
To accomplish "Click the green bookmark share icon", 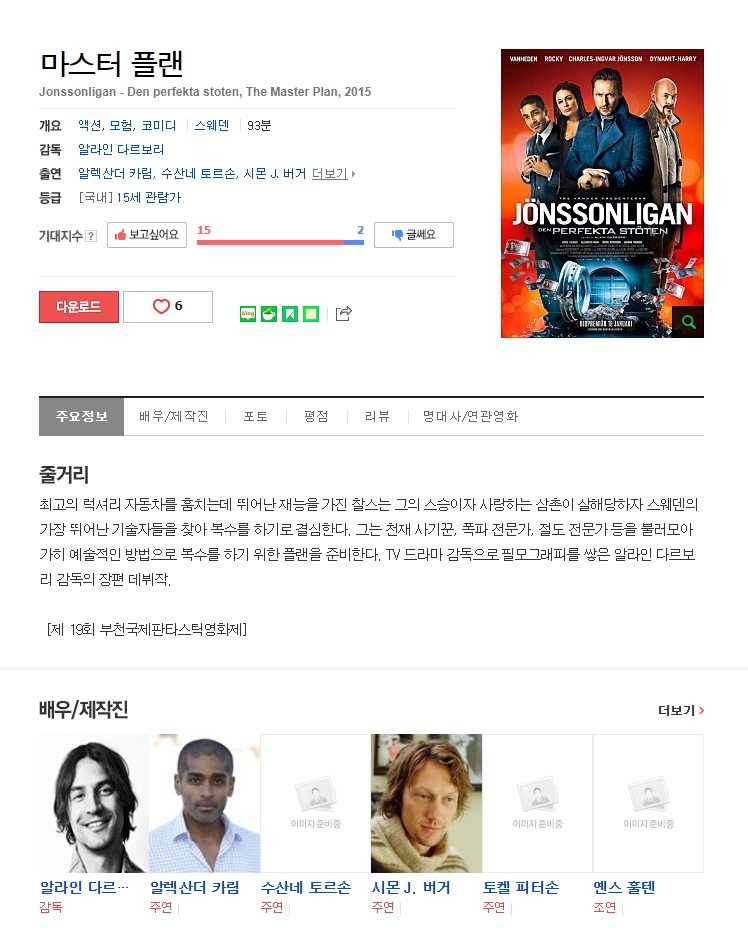I will pyautogui.click(x=290, y=314).
